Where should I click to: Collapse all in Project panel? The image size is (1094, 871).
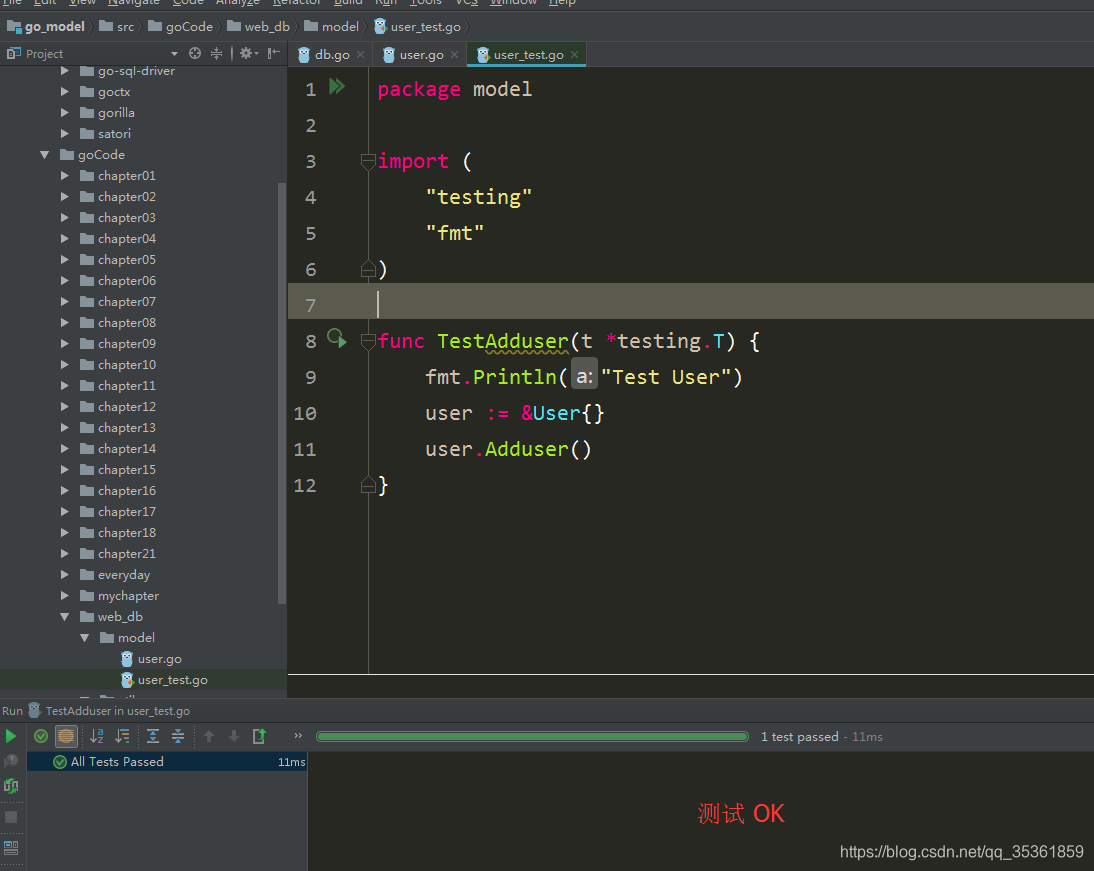(217, 53)
